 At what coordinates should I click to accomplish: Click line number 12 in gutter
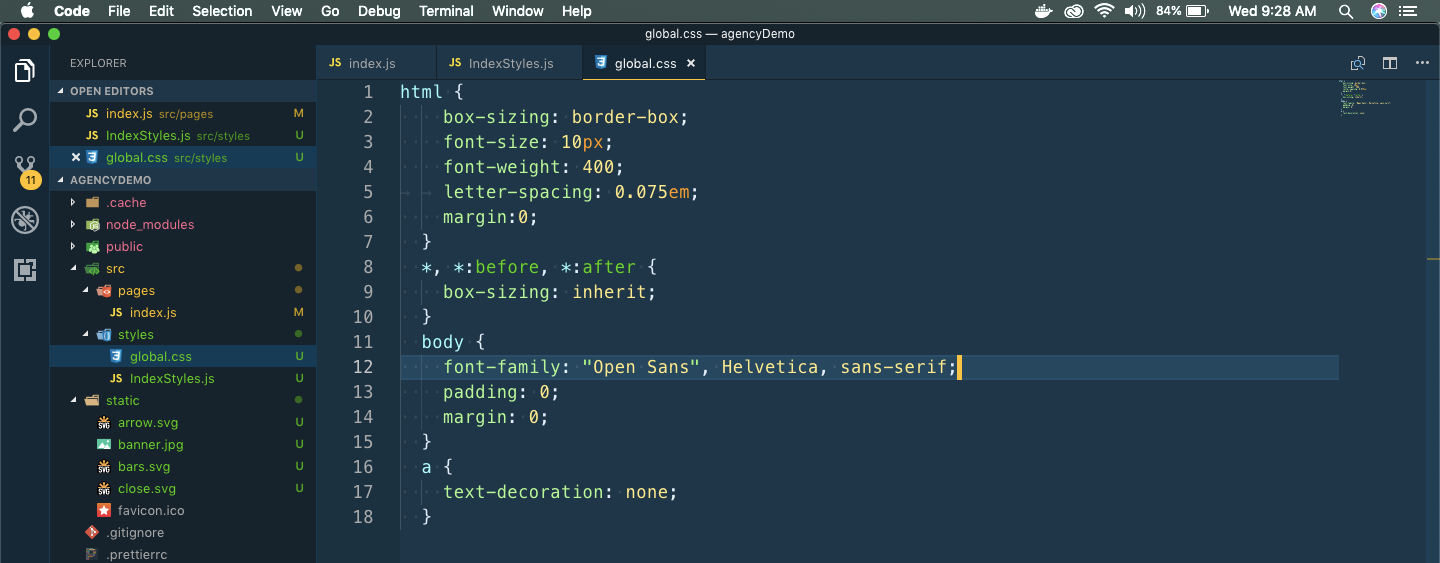tap(362, 367)
